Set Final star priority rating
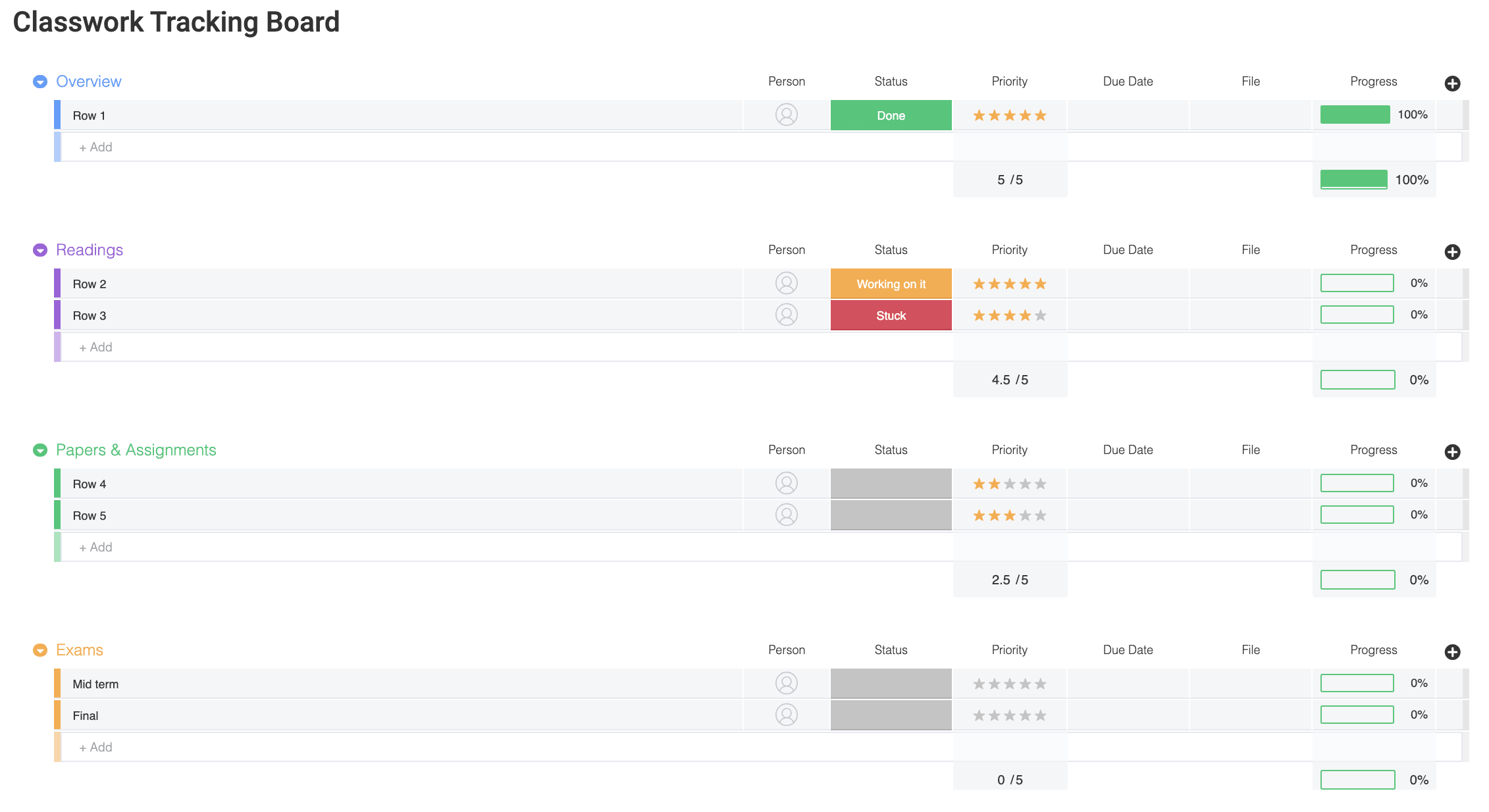The image size is (1489, 812). [1010, 716]
